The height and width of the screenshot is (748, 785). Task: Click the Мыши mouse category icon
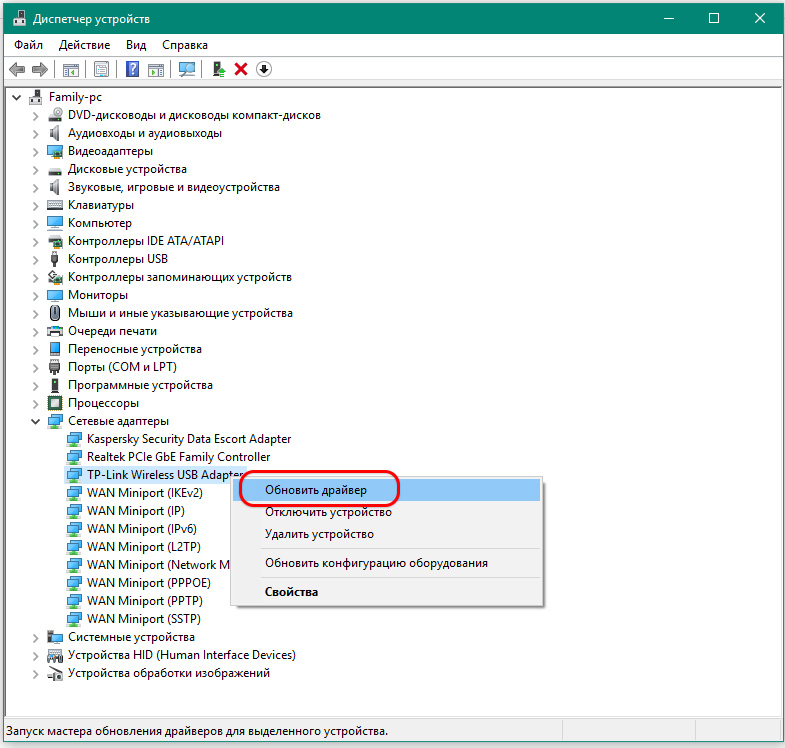tap(55, 313)
